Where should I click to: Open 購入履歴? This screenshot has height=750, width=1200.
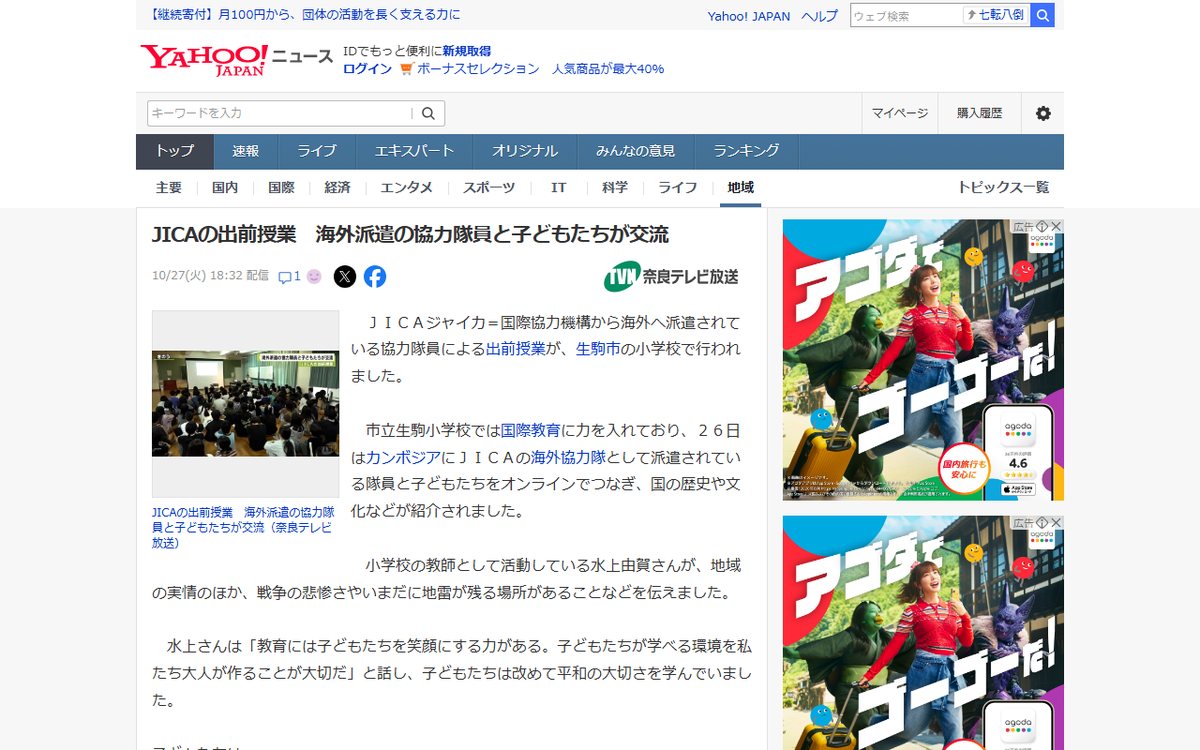pyautogui.click(x=980, y=113)
